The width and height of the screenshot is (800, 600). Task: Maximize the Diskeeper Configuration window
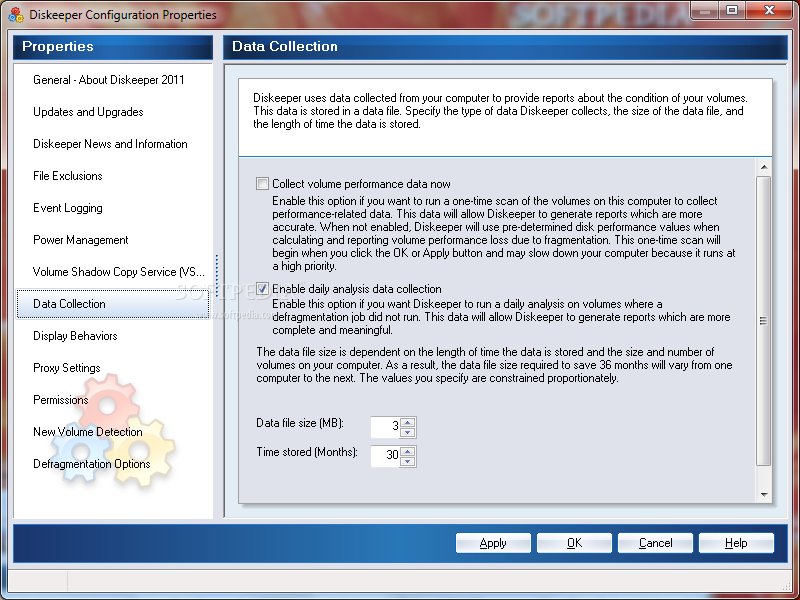(x=732, y=10)
